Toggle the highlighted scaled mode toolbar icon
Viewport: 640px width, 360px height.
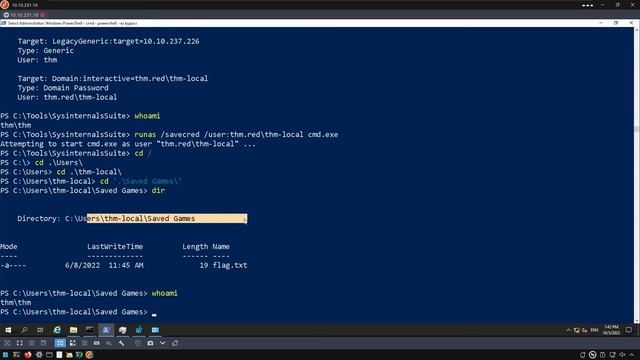(60, 343)
